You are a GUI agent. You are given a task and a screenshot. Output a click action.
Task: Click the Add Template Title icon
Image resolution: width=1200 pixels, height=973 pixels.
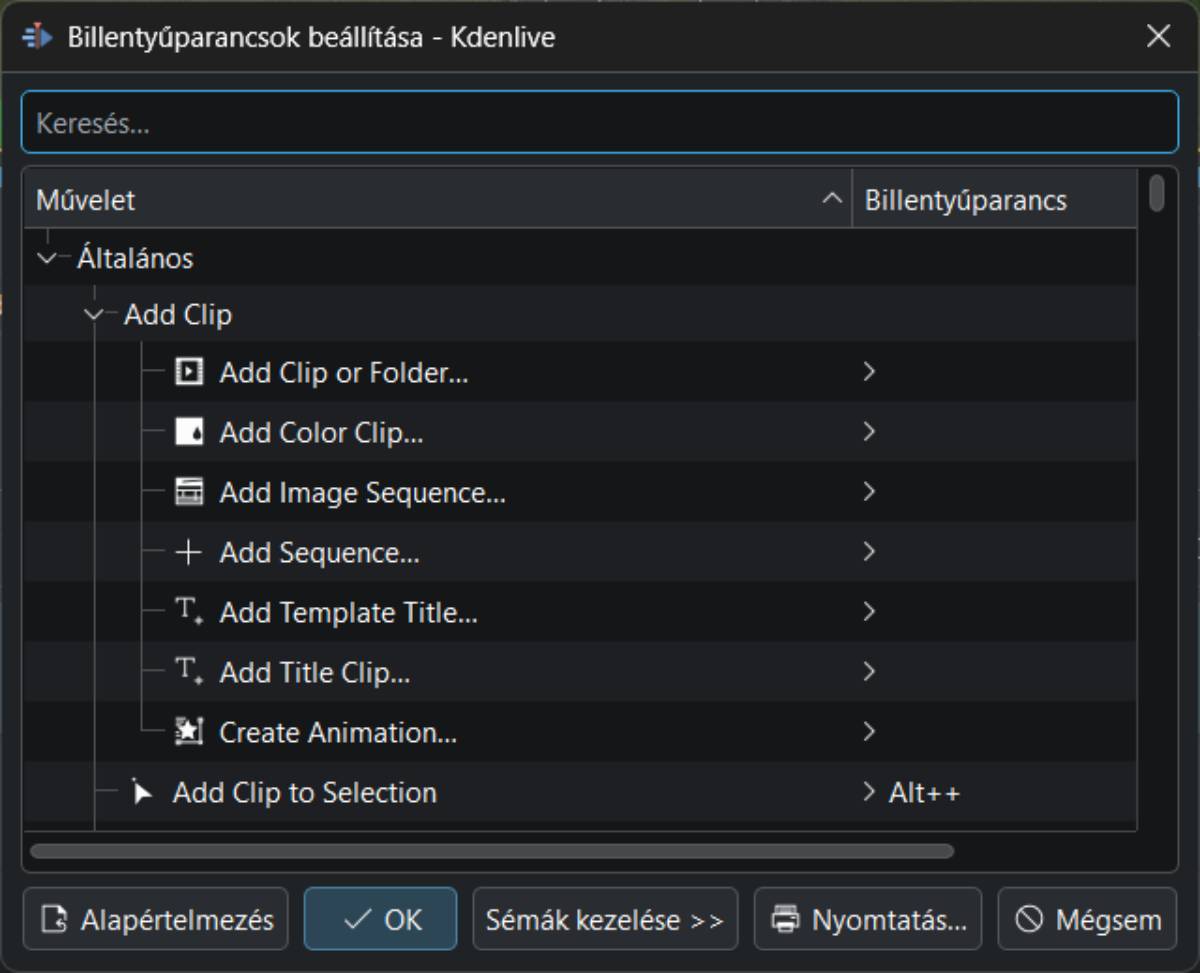[188, 612]
